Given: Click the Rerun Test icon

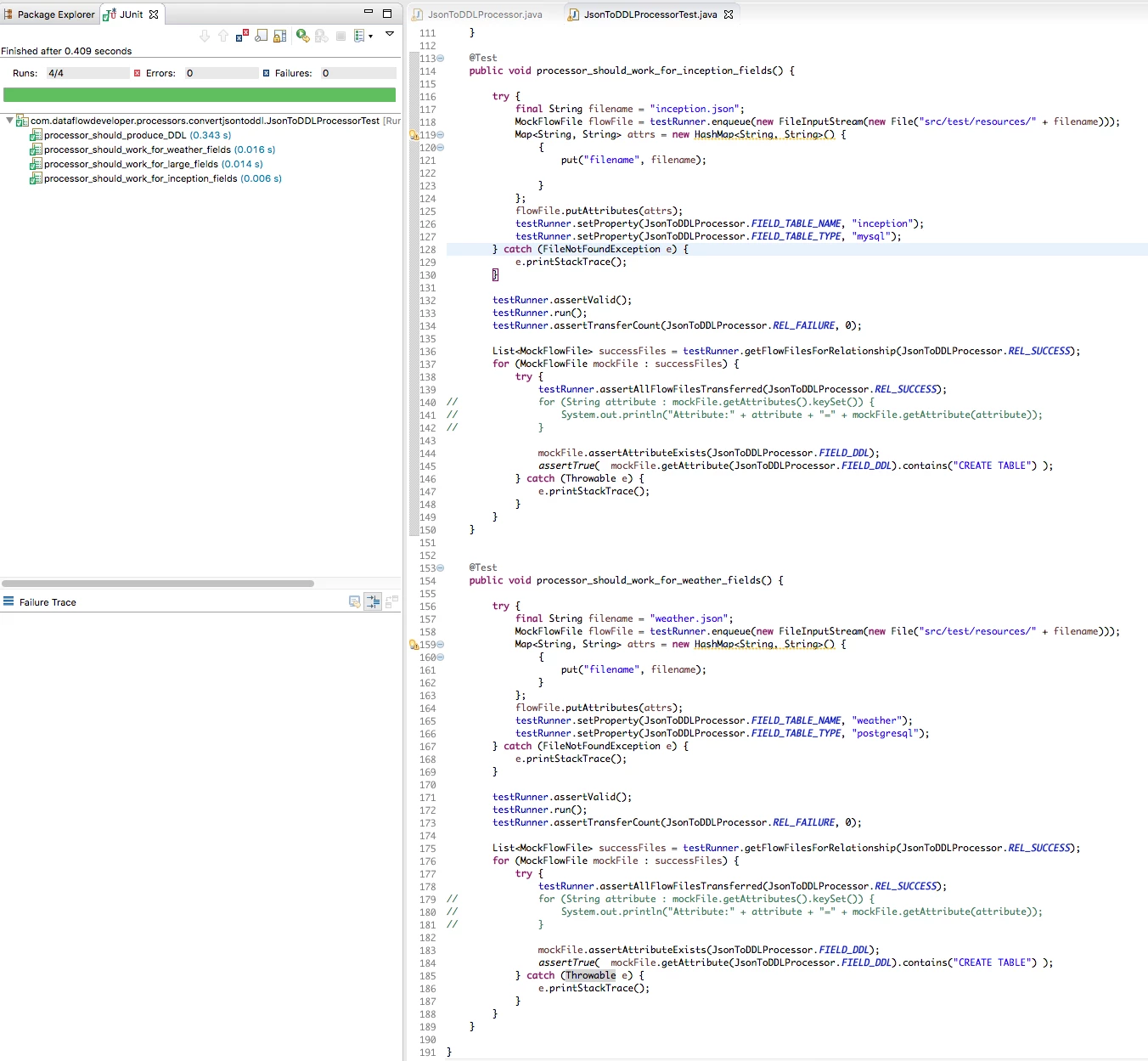Looking at the screenshot, I should [302, 36].
